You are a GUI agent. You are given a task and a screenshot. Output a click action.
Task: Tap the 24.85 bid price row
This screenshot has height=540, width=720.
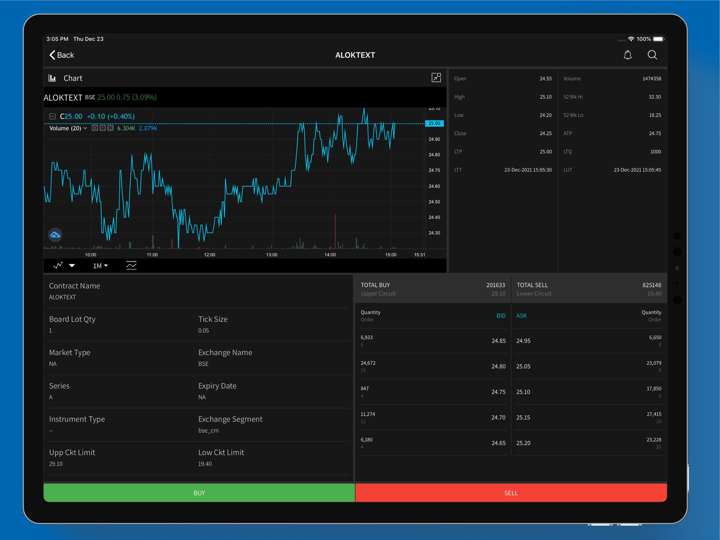click(x=497, y=341)
